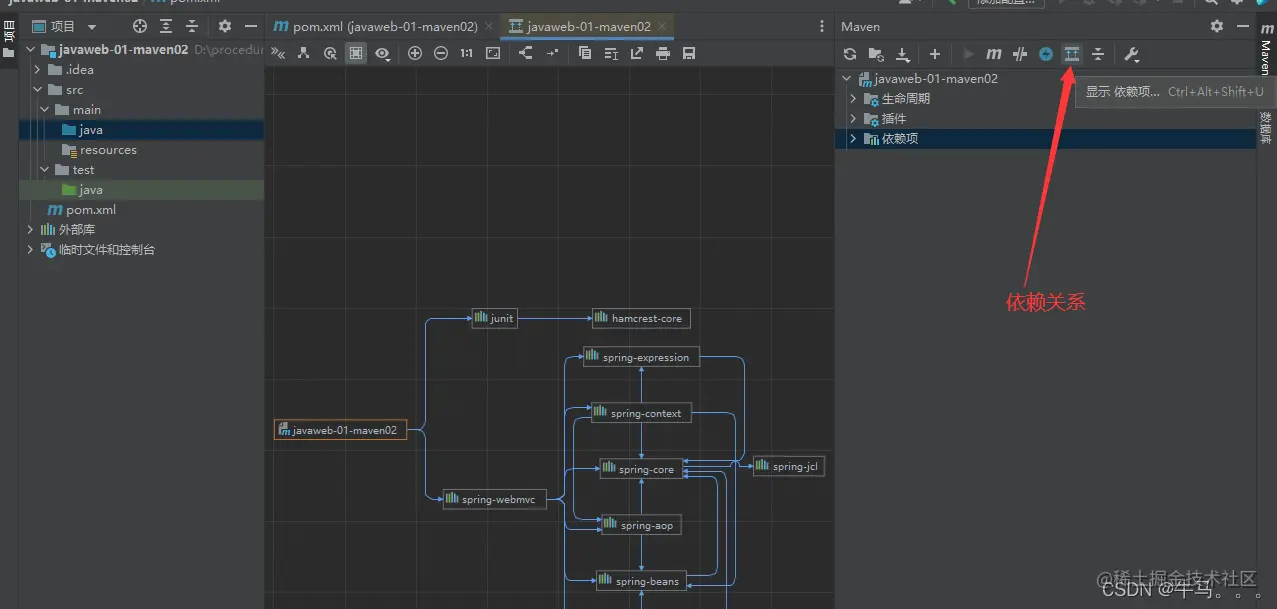Toggle Maven skip tests mode

click(1046, 54)
